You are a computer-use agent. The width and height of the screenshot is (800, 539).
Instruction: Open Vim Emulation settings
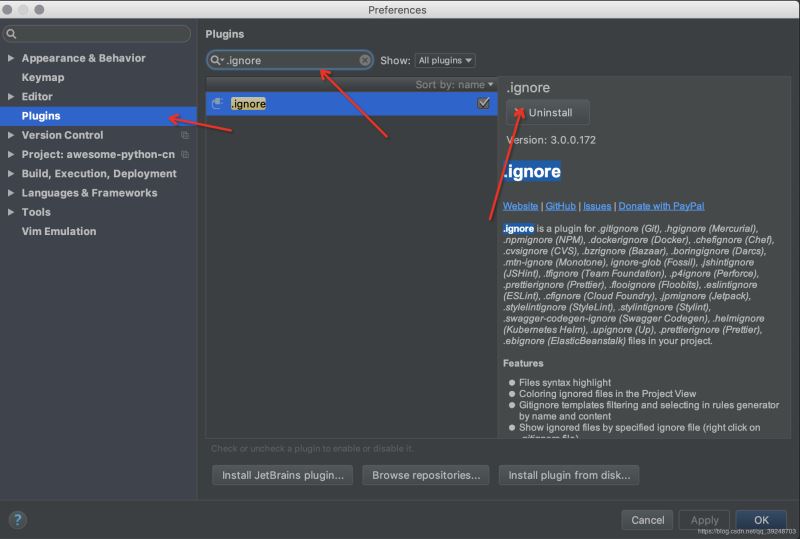click(59, 231)
